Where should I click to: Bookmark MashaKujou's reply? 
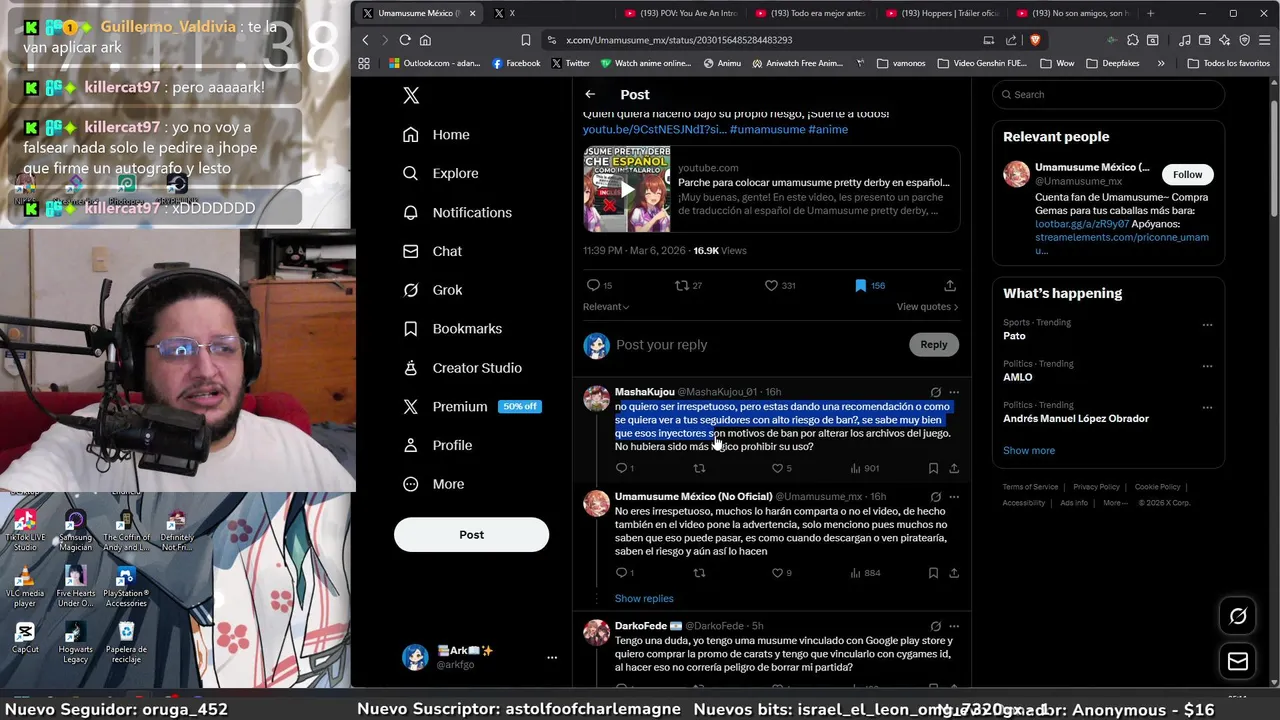933,468
